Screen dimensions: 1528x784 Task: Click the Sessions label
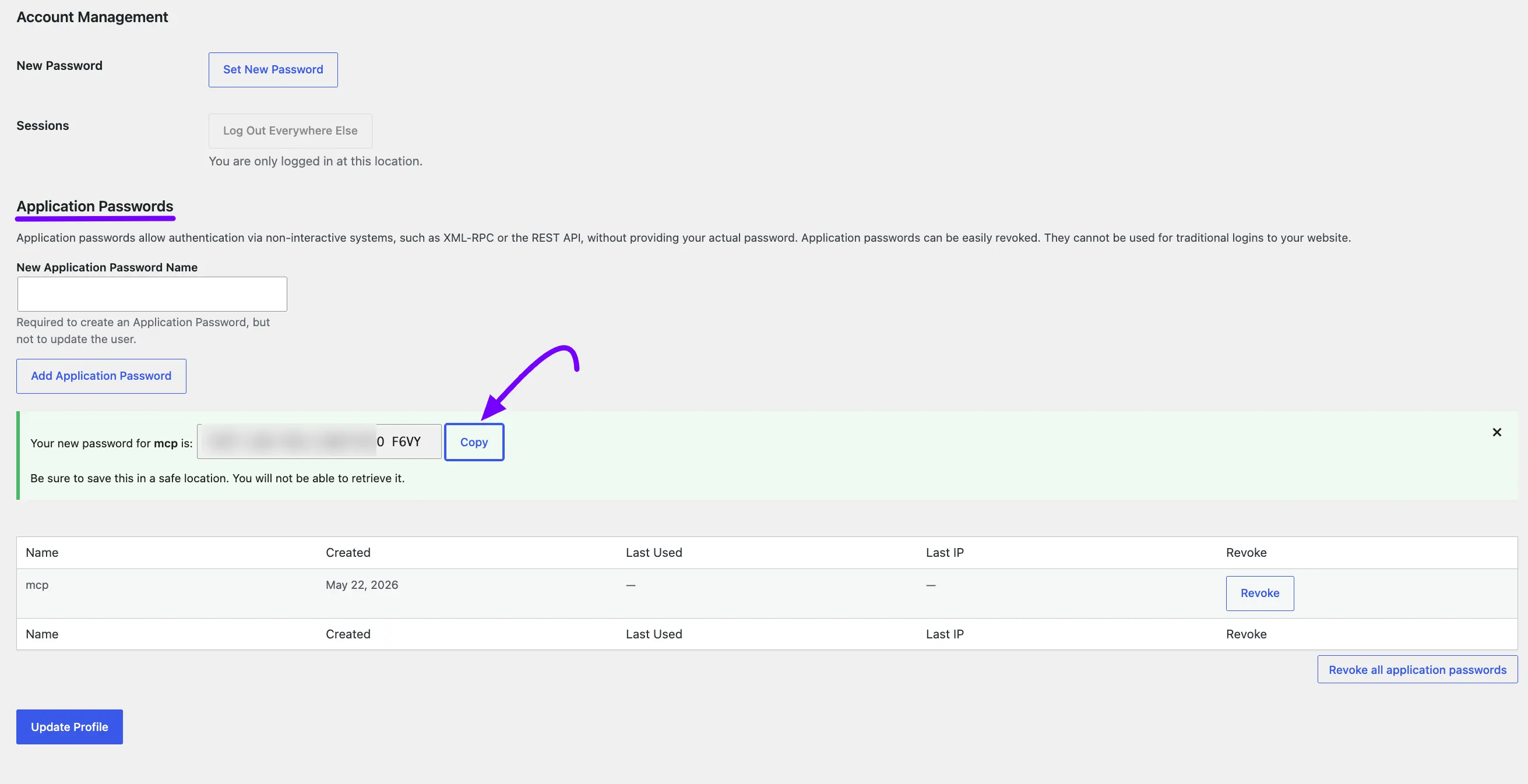[x=43, y=126]
